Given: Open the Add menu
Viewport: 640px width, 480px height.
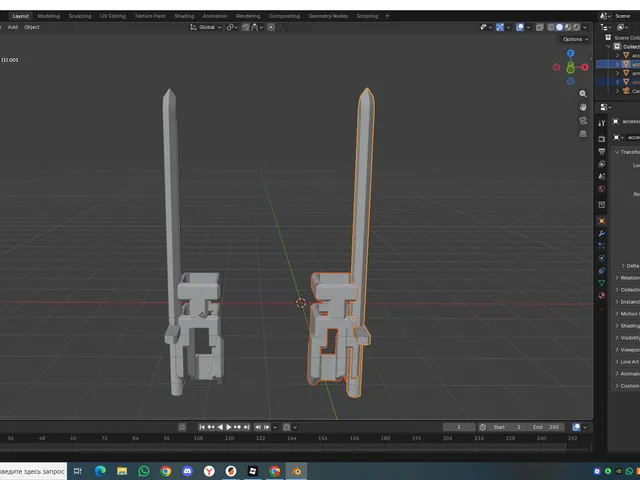Looking at the screenshot, I should pos(13,27).
